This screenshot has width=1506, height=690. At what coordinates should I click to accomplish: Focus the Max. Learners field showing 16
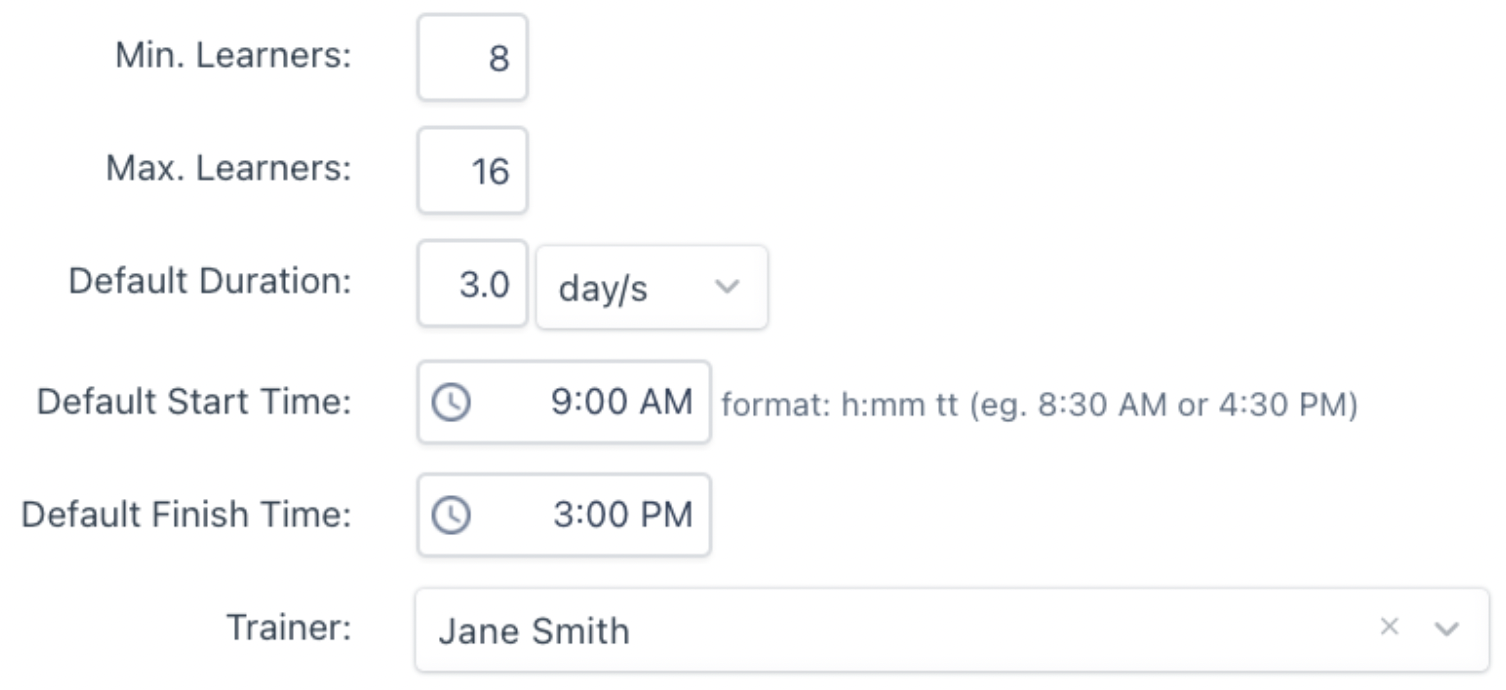[472, 170]
